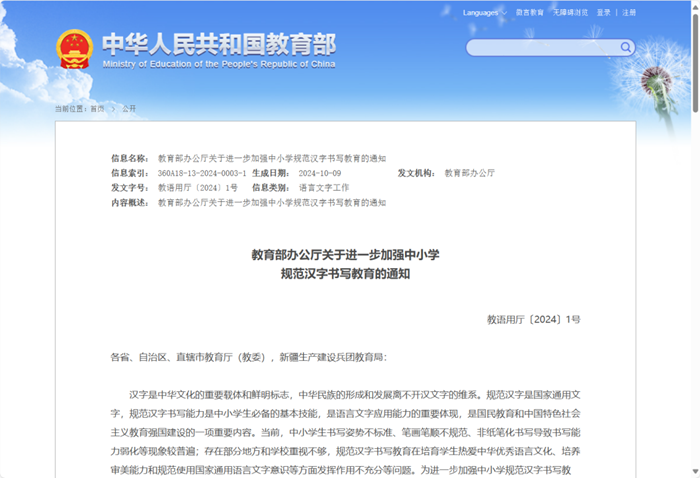The height and width of the screenshot is (478, 700).
Task: Click the 信息名称 notice title value
Action: click(272, 158)
